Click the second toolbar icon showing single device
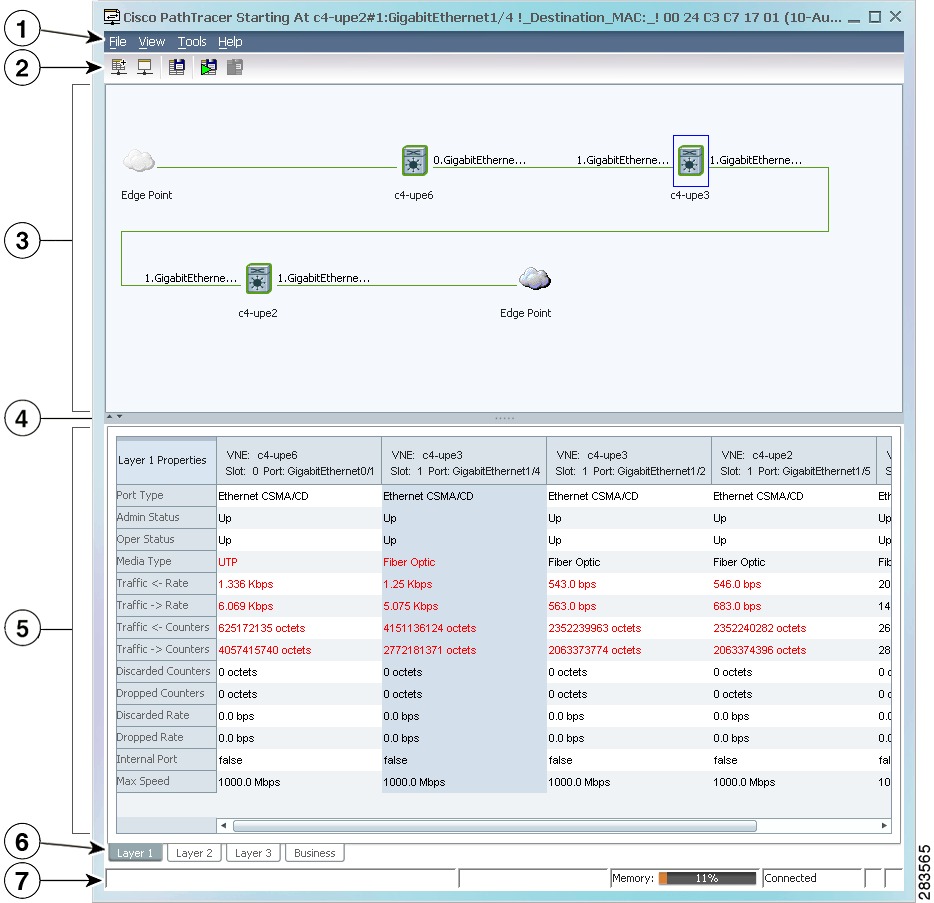The height and width of the screenshot is (903, 934). click(145, 67)
